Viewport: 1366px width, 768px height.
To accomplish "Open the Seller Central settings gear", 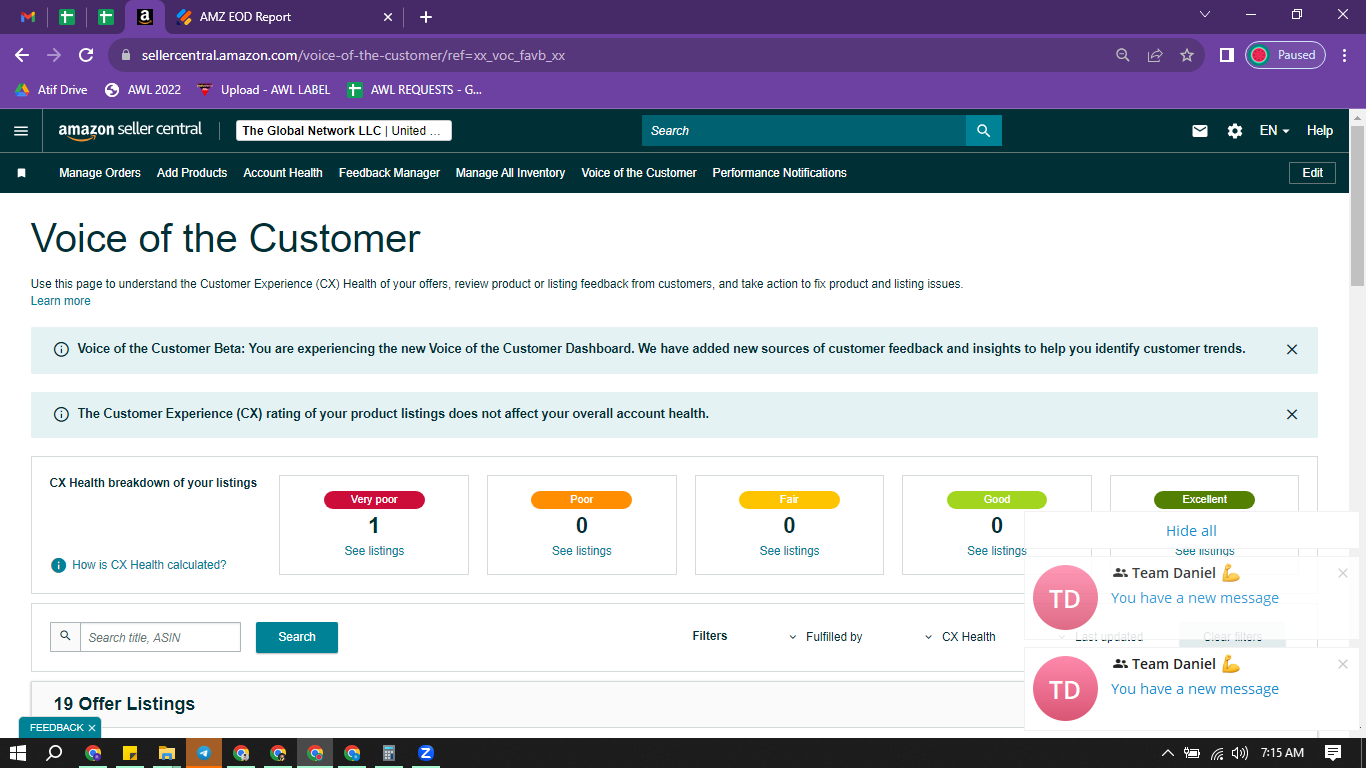I will pyautogui.click(x=1235, y=131).
